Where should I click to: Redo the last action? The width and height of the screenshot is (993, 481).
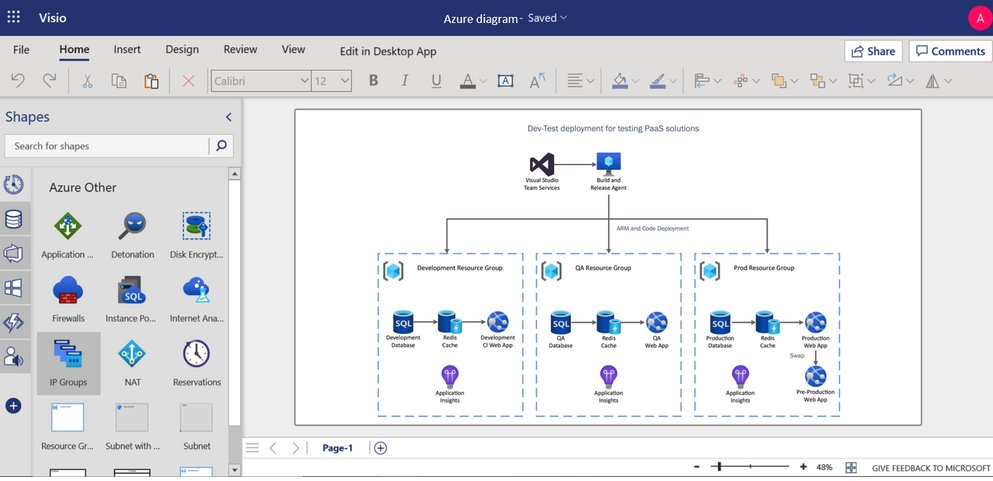49,80
